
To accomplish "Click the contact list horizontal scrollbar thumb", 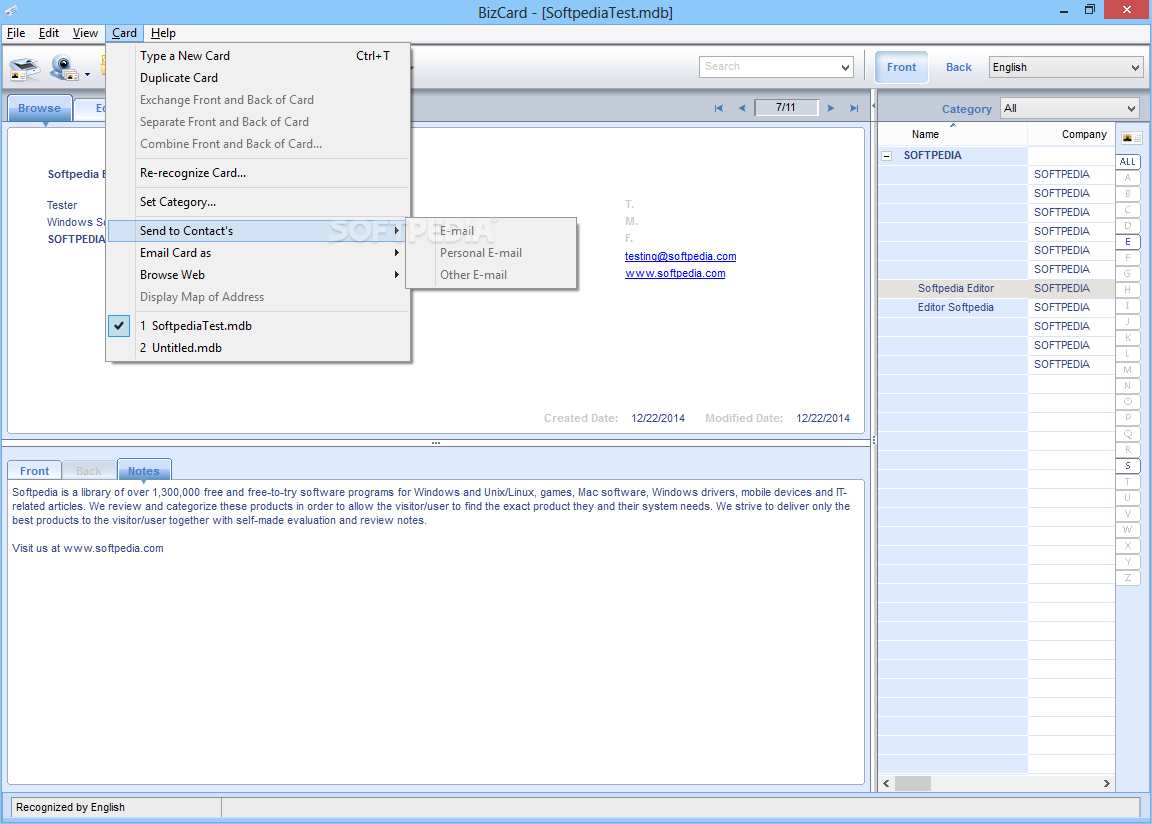I will click(912, 784).
